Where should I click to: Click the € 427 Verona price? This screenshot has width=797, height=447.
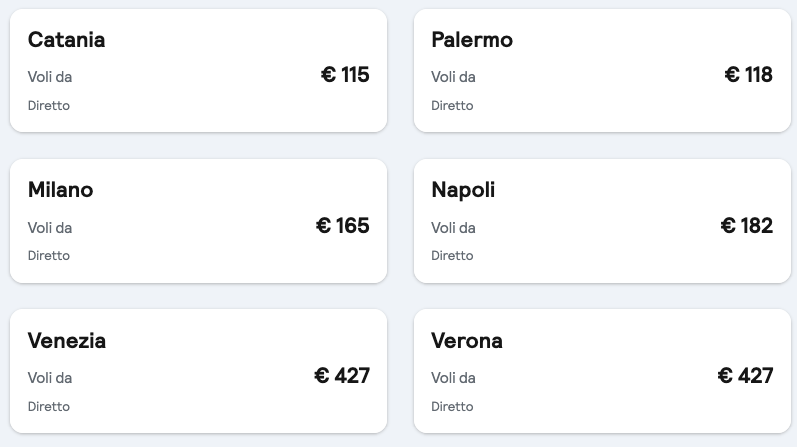[746, 376]
